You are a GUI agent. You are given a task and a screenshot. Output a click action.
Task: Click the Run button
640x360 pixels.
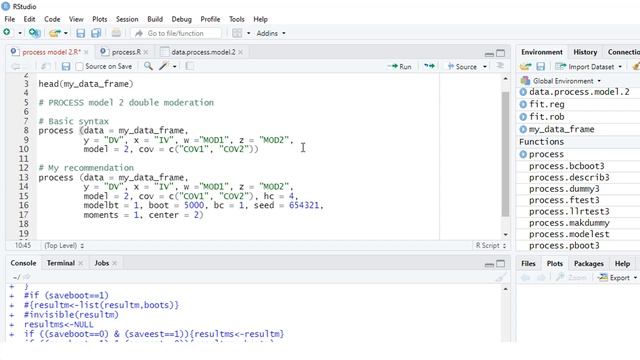click(x=400, y=67)
